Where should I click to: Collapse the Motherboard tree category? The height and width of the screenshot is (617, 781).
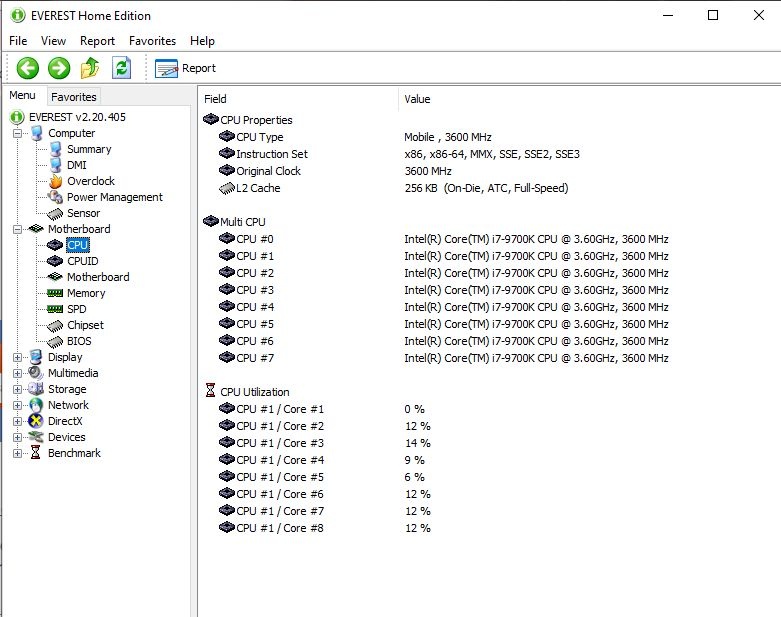tap(17, 229)
